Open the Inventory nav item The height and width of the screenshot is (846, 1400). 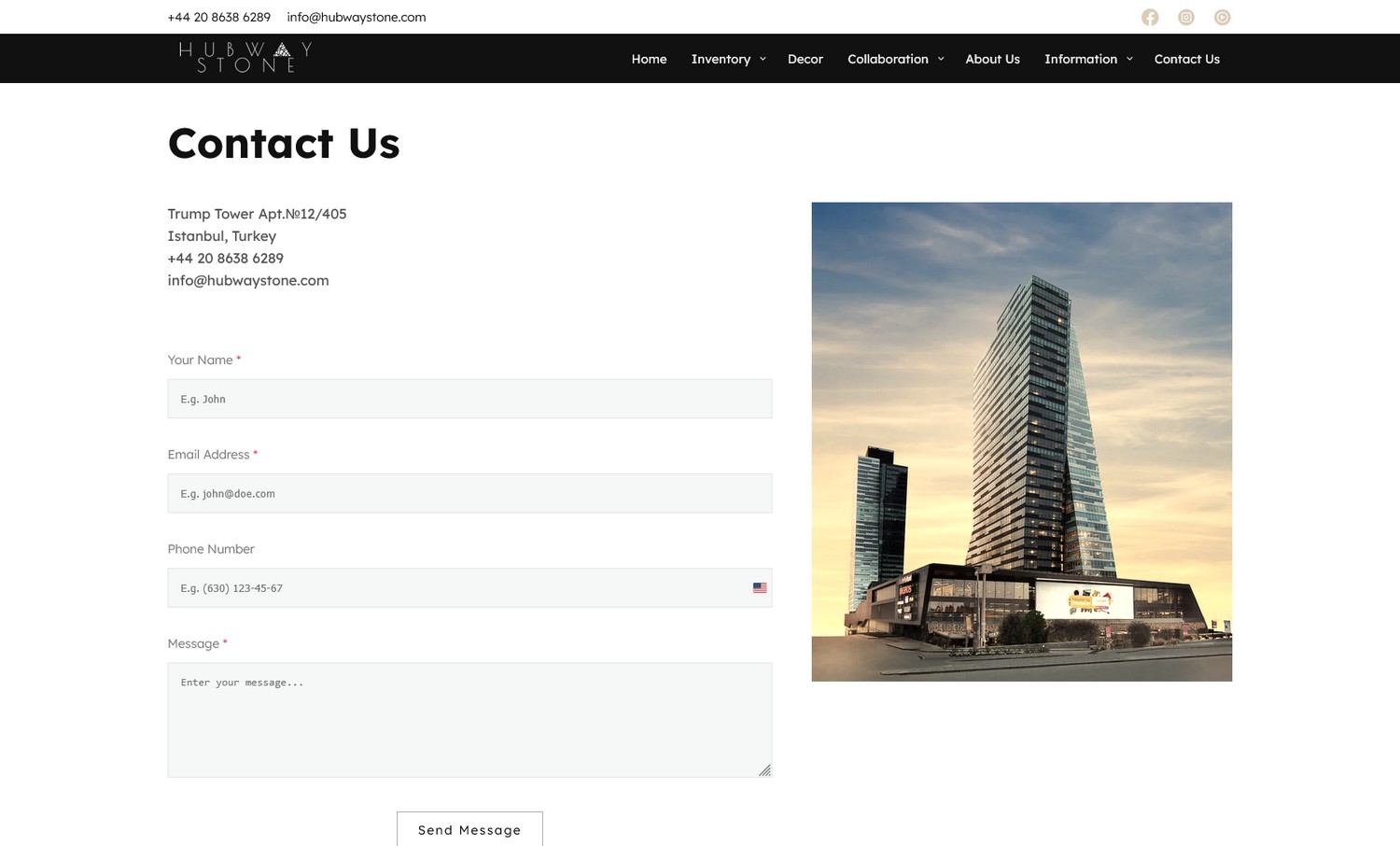click(x=721, y=59)
